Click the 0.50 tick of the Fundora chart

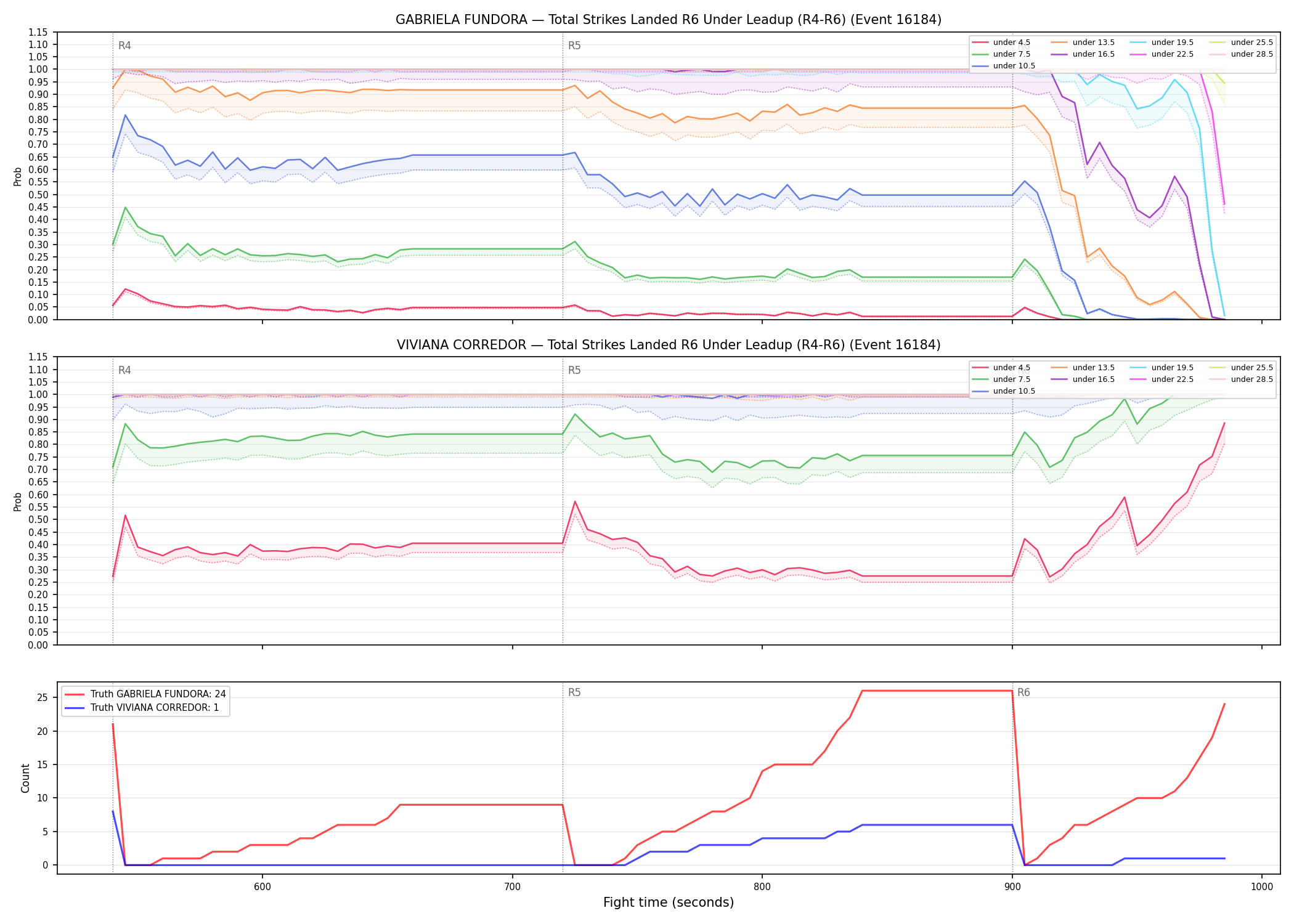[x=38, y=195]
